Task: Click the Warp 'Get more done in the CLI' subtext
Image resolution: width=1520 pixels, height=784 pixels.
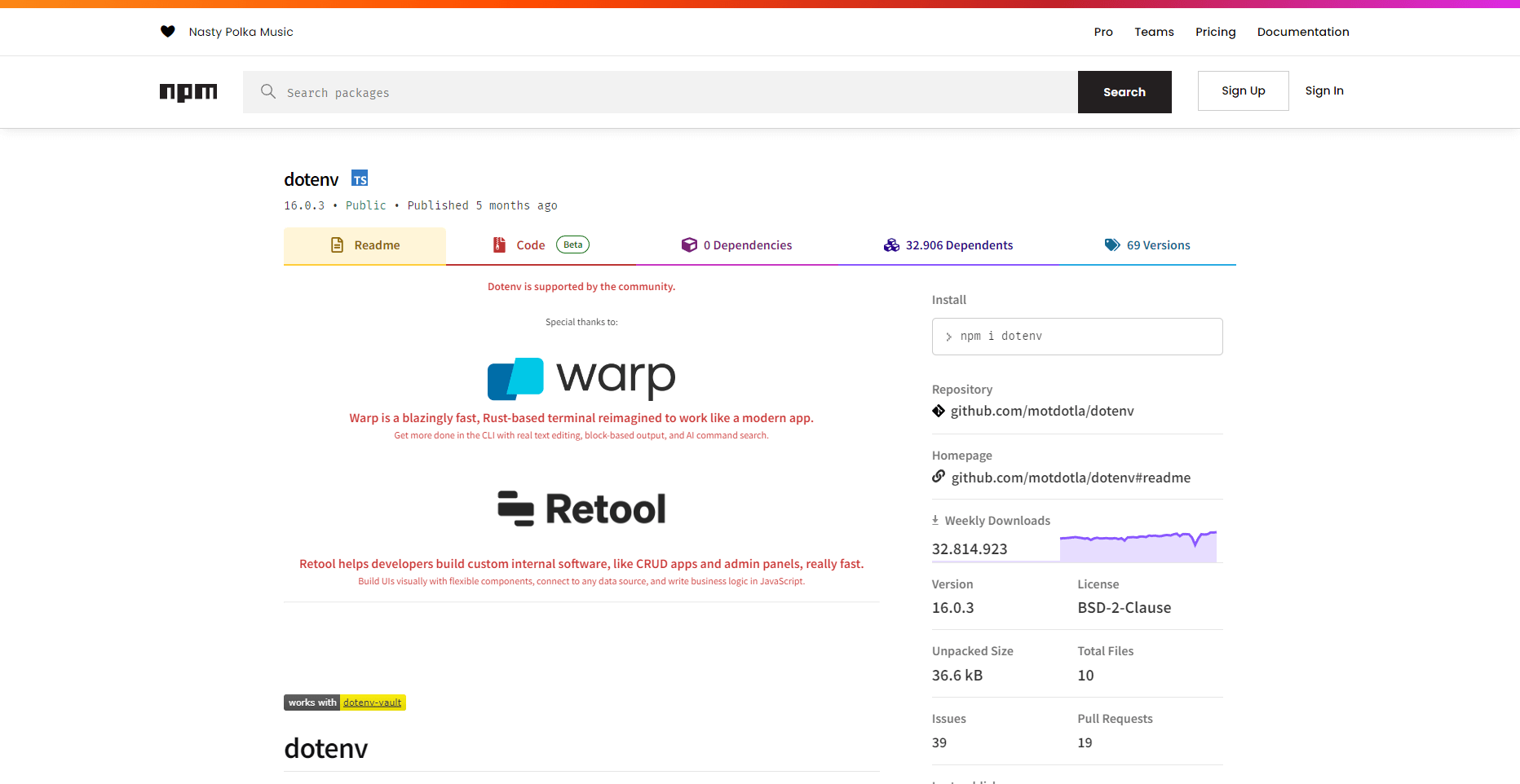Action: coord(581,435)
